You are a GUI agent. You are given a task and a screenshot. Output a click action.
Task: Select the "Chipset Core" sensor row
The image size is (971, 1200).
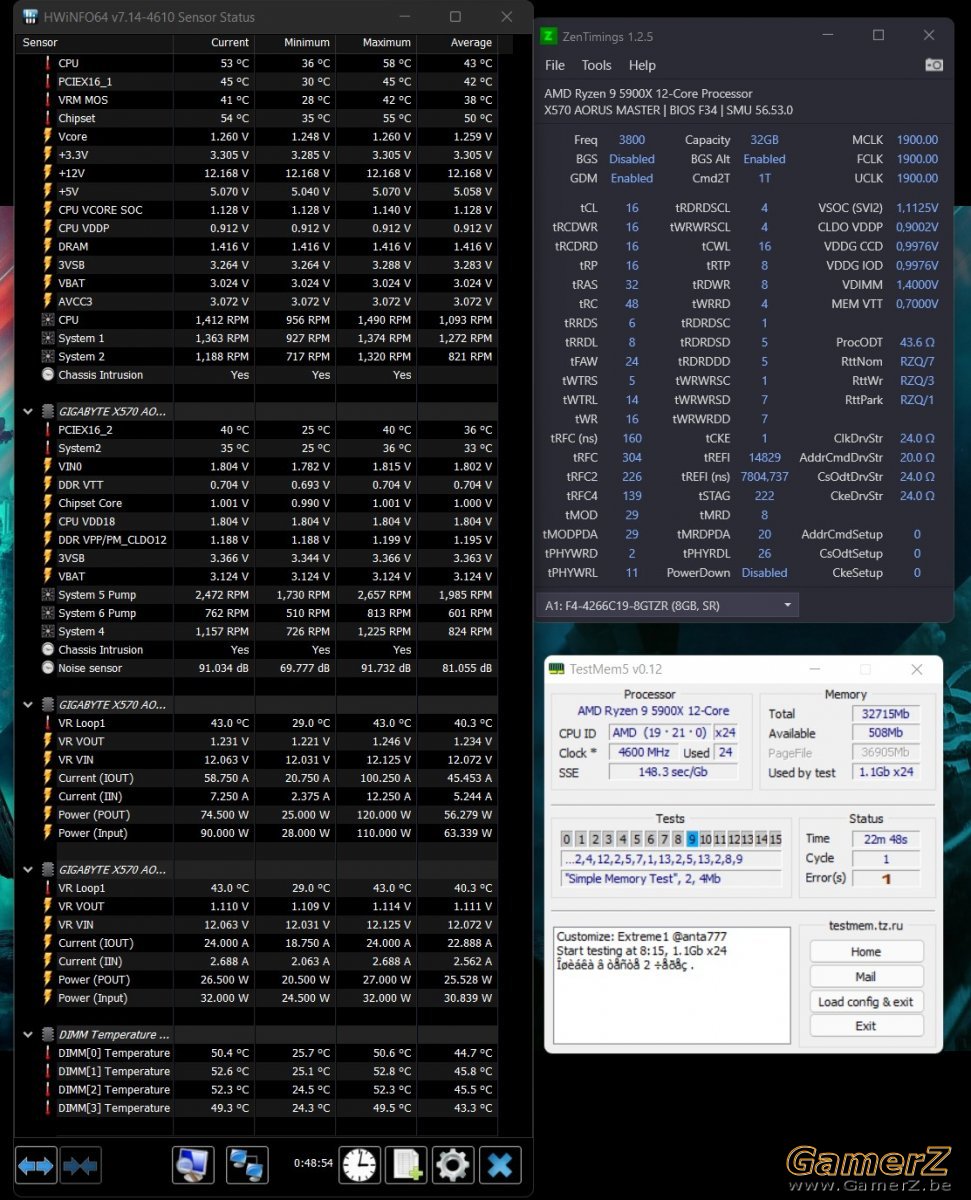[x=258, y=503]
